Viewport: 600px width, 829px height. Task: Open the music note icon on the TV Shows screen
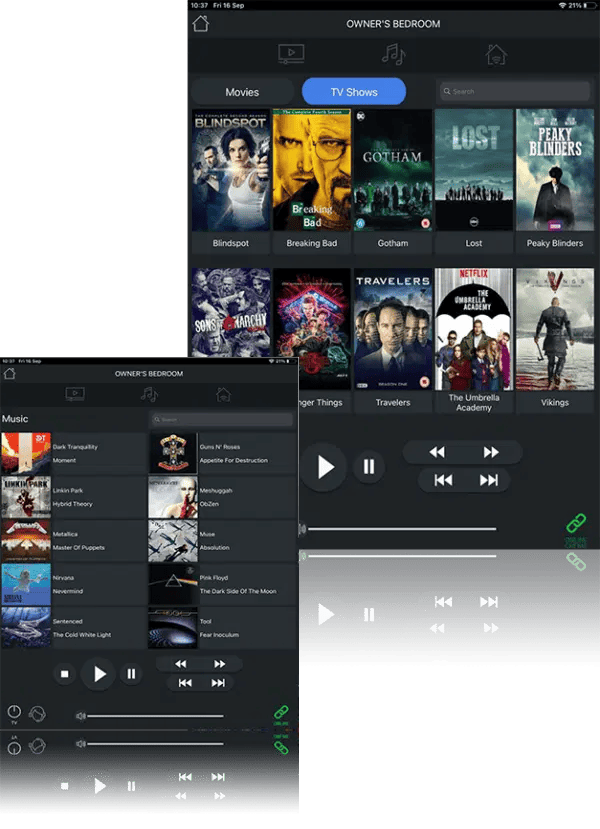[393, 54]
